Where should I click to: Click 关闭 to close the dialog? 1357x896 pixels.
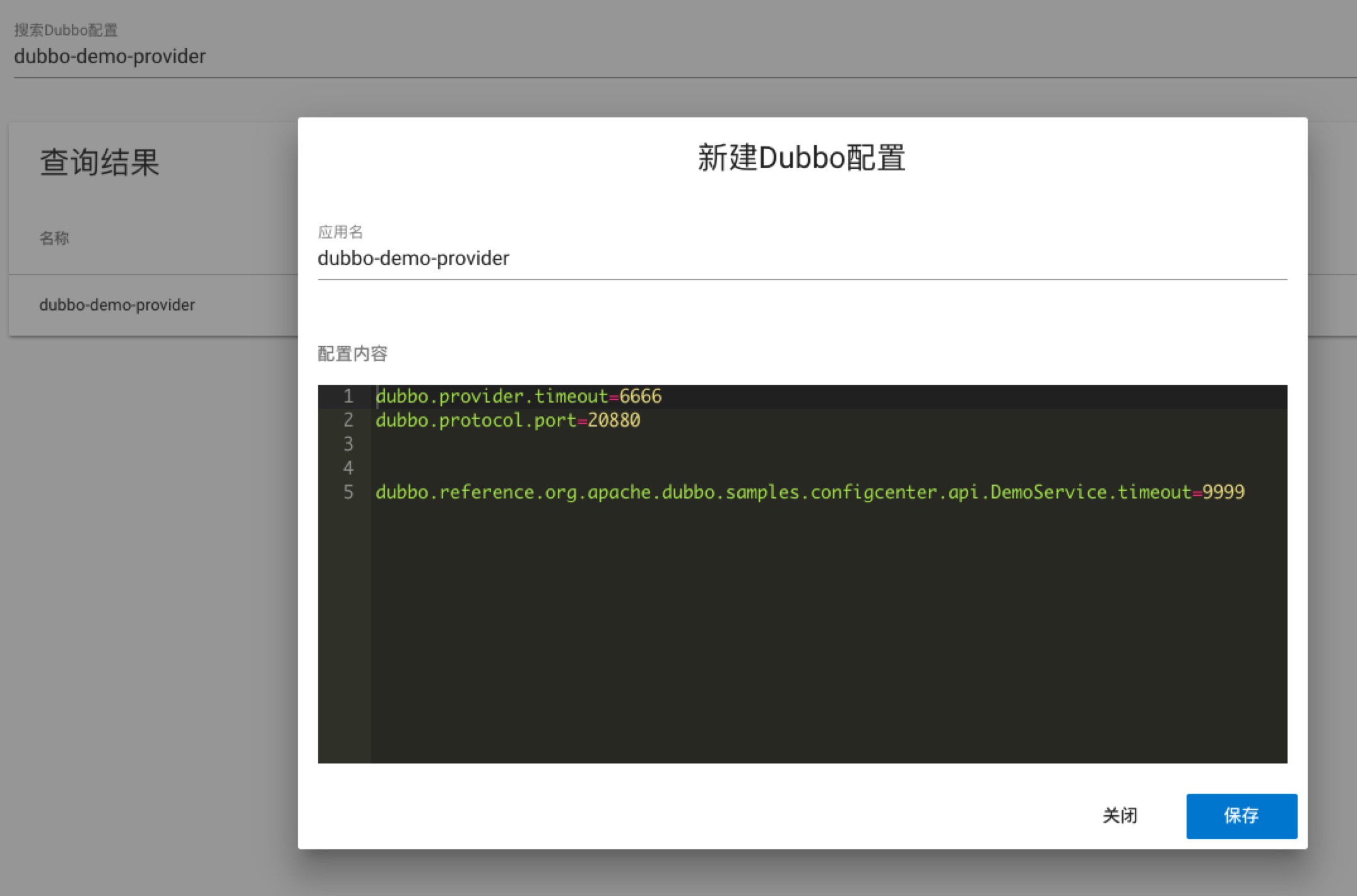[x=1120, y=816]
